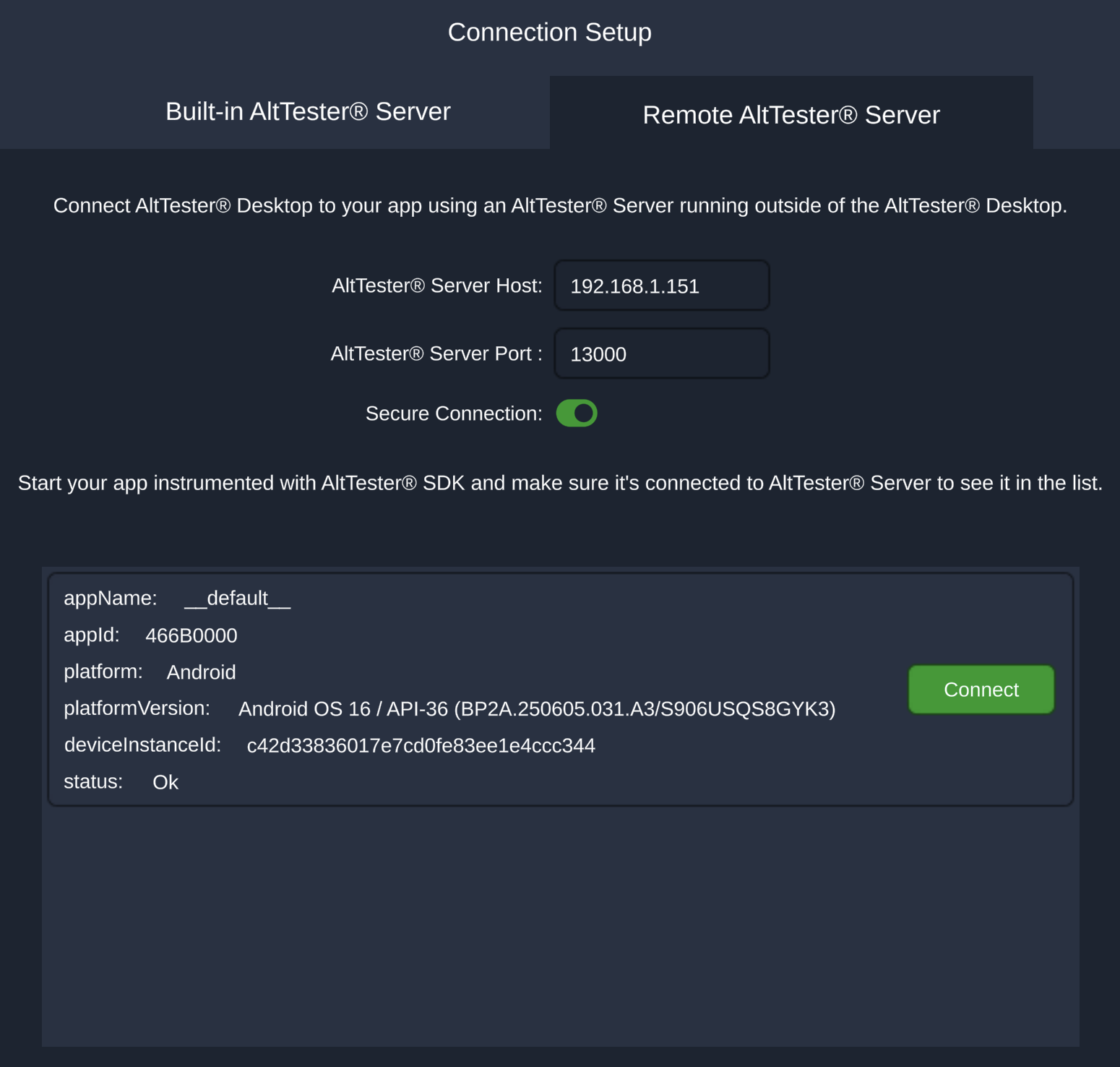
Task: Click the Connection Setup title
Action: [x=549, y=33]
